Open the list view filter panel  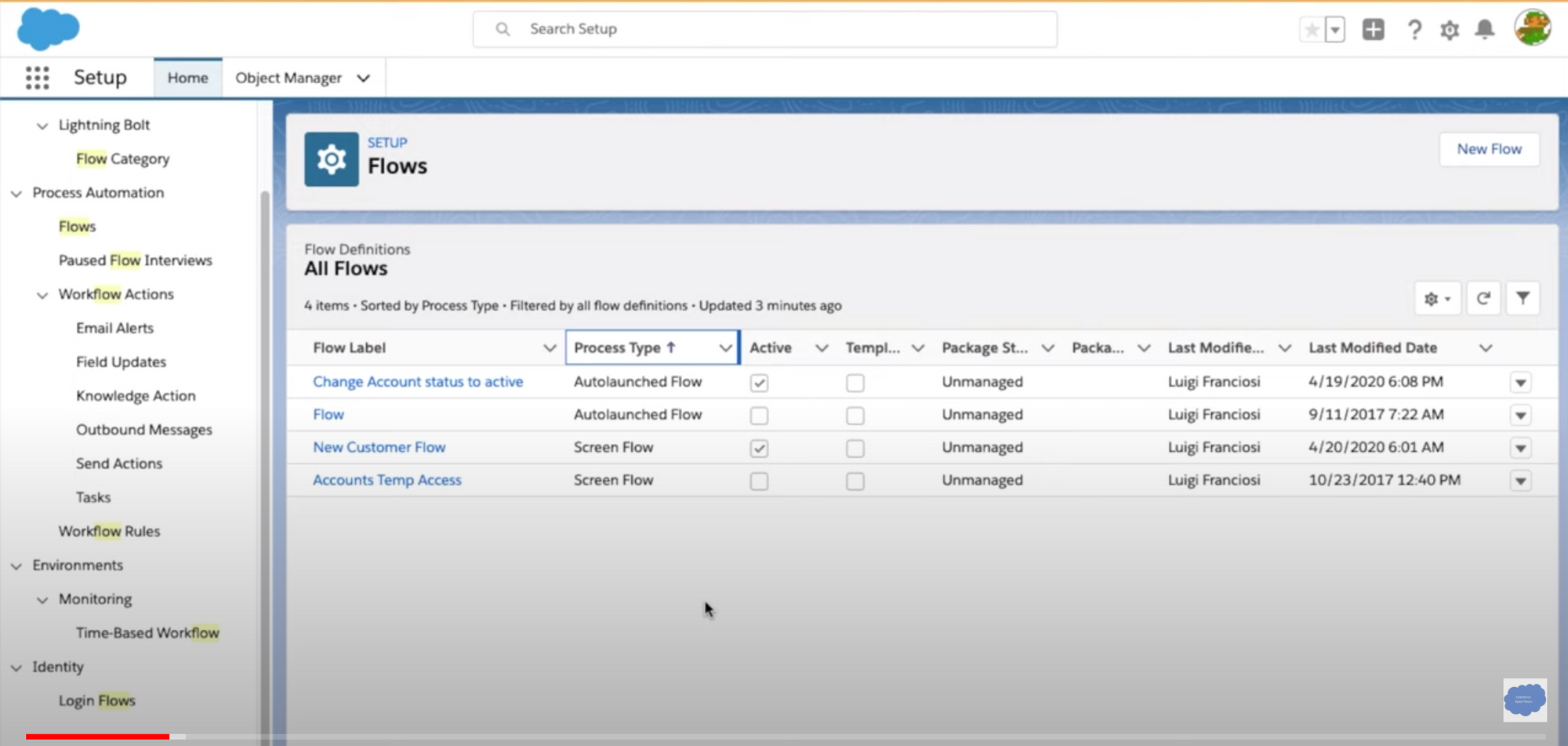coord(1523,298)
